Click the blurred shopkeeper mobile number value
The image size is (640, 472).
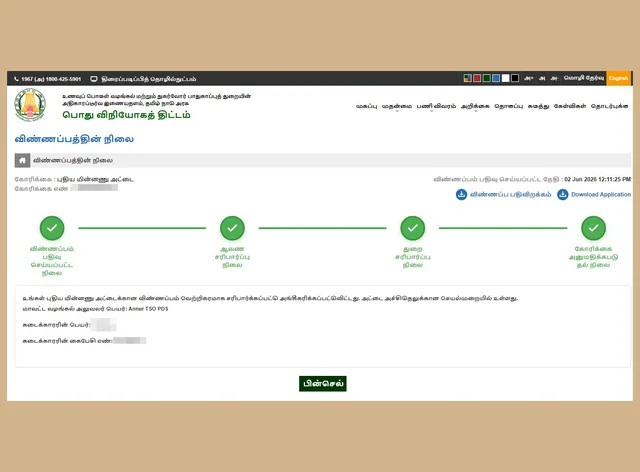(x=129, y=341)
